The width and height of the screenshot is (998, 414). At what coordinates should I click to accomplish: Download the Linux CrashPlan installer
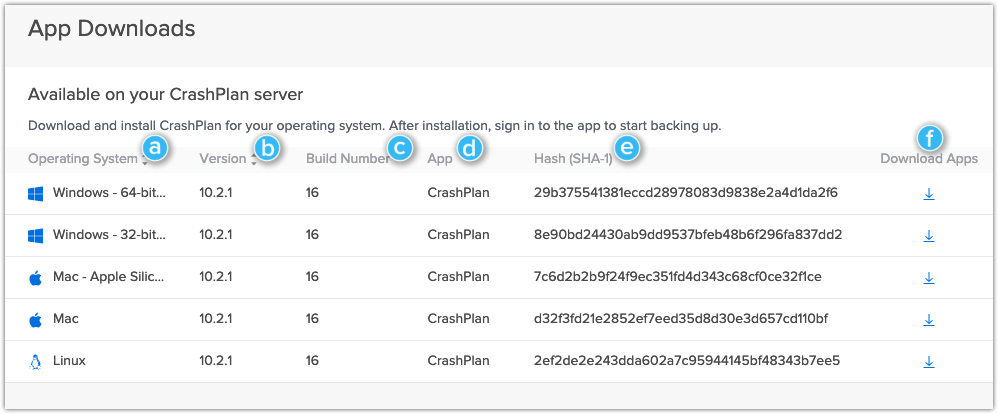coord(929,361)
